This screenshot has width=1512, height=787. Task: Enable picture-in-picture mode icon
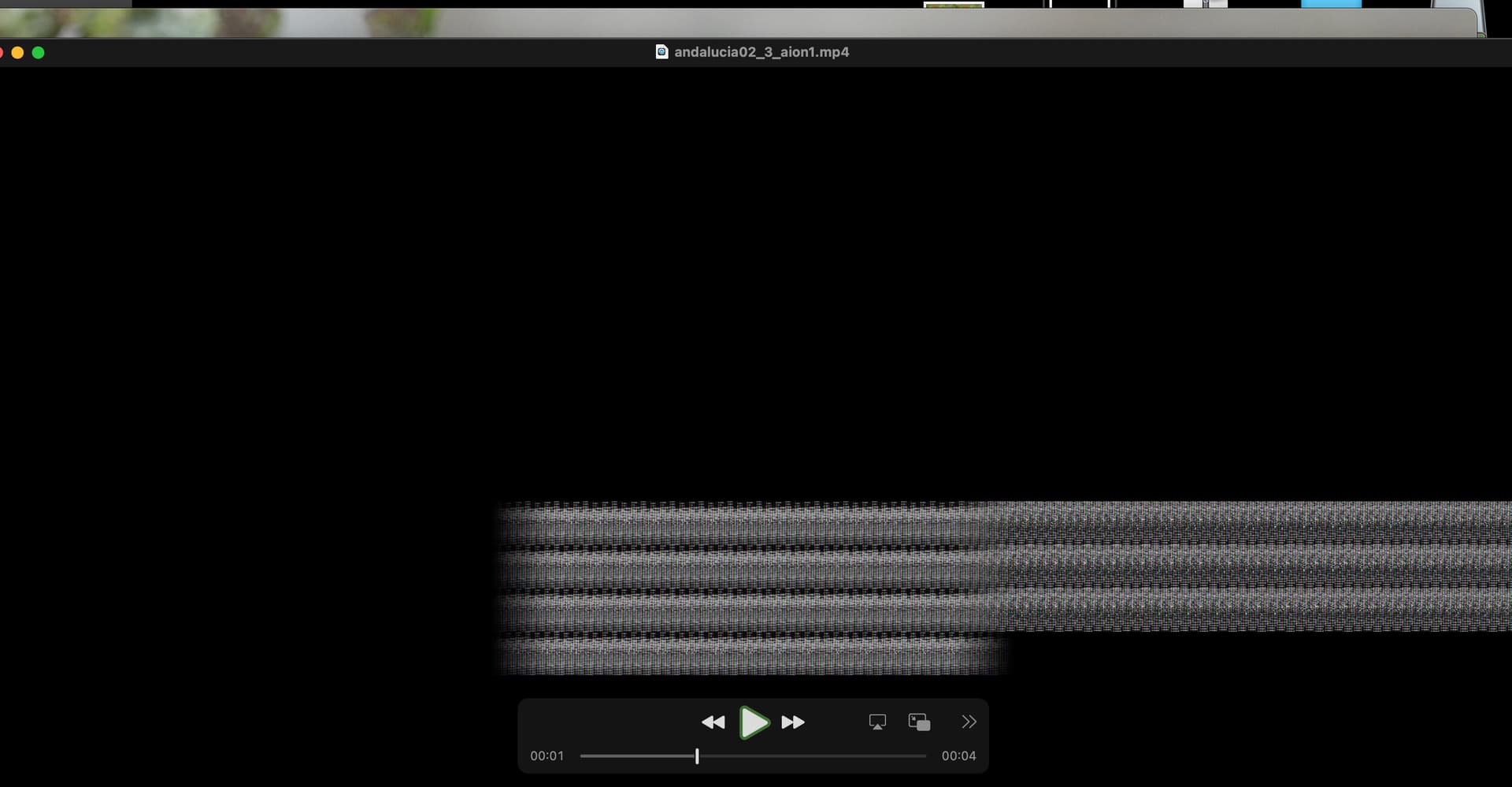[x=919, y=722]
